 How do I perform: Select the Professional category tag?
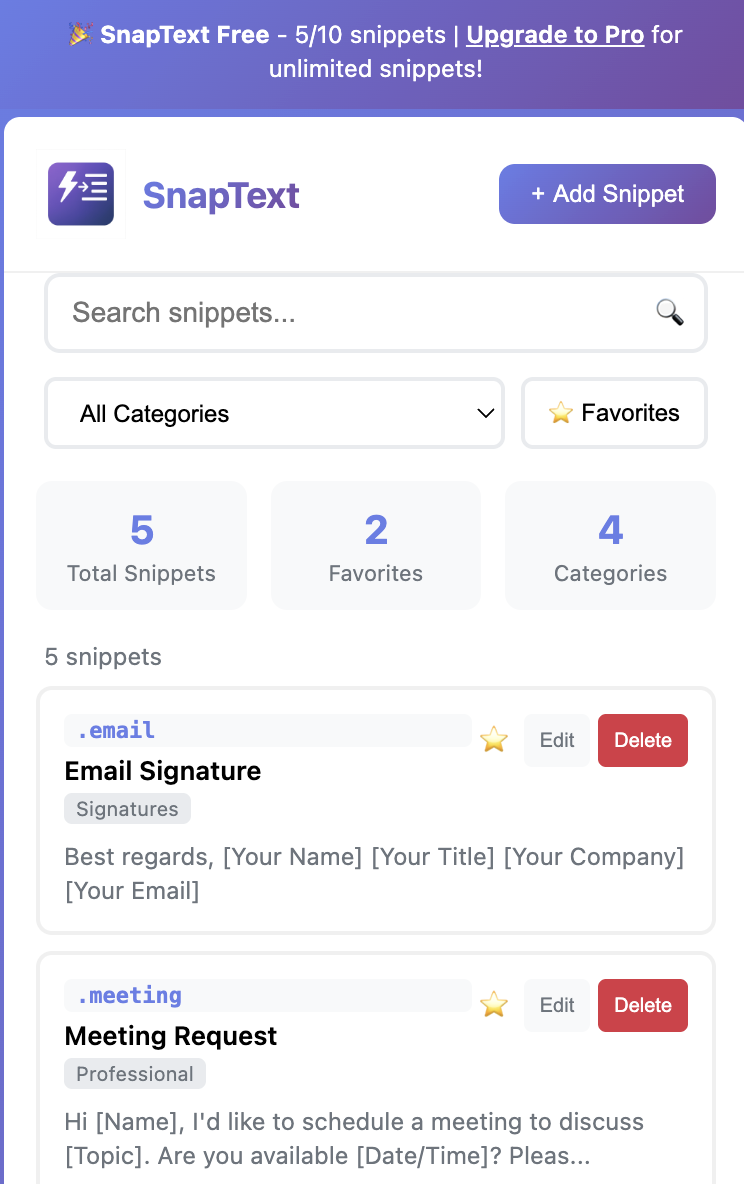pos(134,1074)
